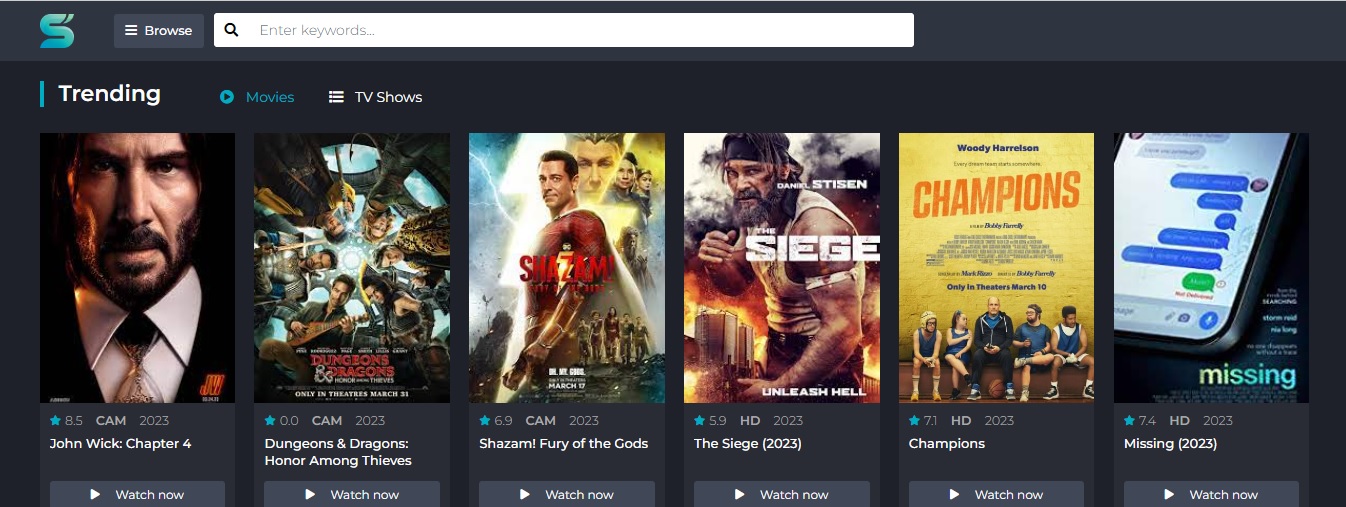The height and width of the screenshot is (507, 1346).
Task: Watch now under John Wick: Chapter 4
Action: click(x=137, y=494)
